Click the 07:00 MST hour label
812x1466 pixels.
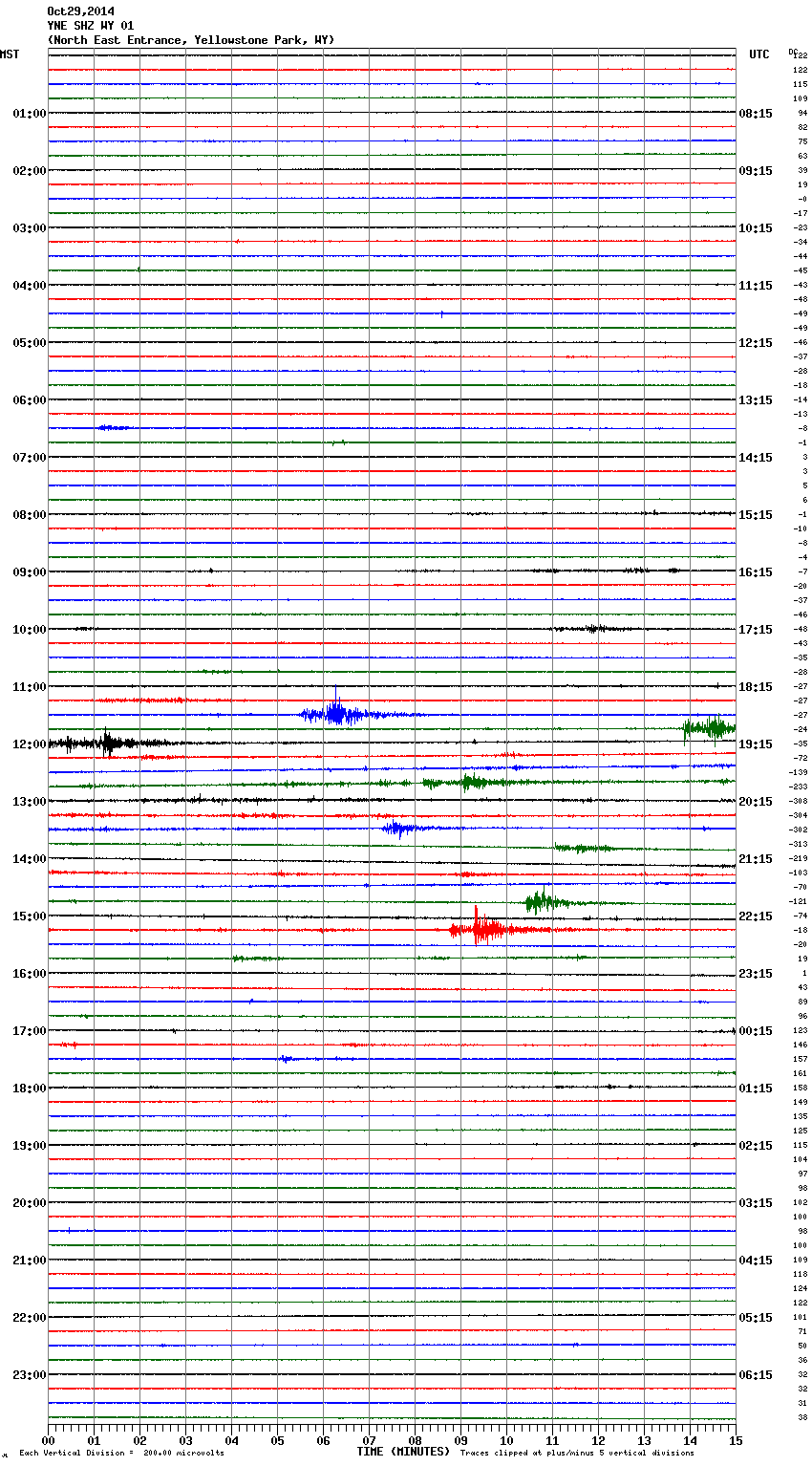point(30,458)
